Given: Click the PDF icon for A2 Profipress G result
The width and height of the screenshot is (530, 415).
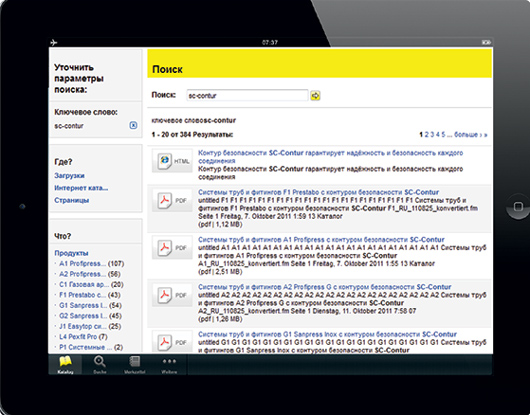Looking at the screenshot, I should tap(172, 295).
